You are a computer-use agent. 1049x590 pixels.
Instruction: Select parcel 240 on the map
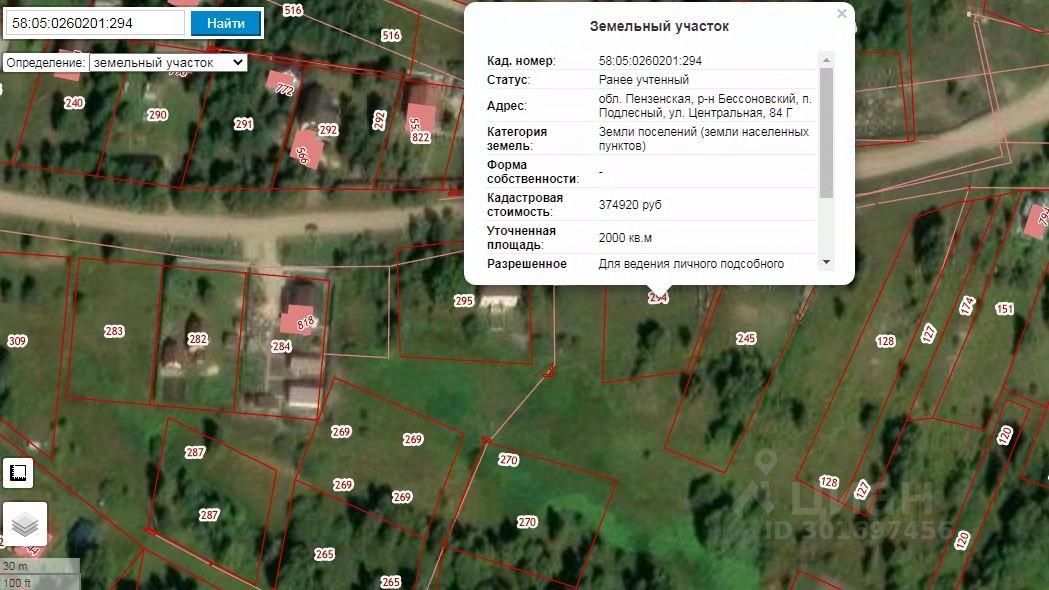(74, 103)
